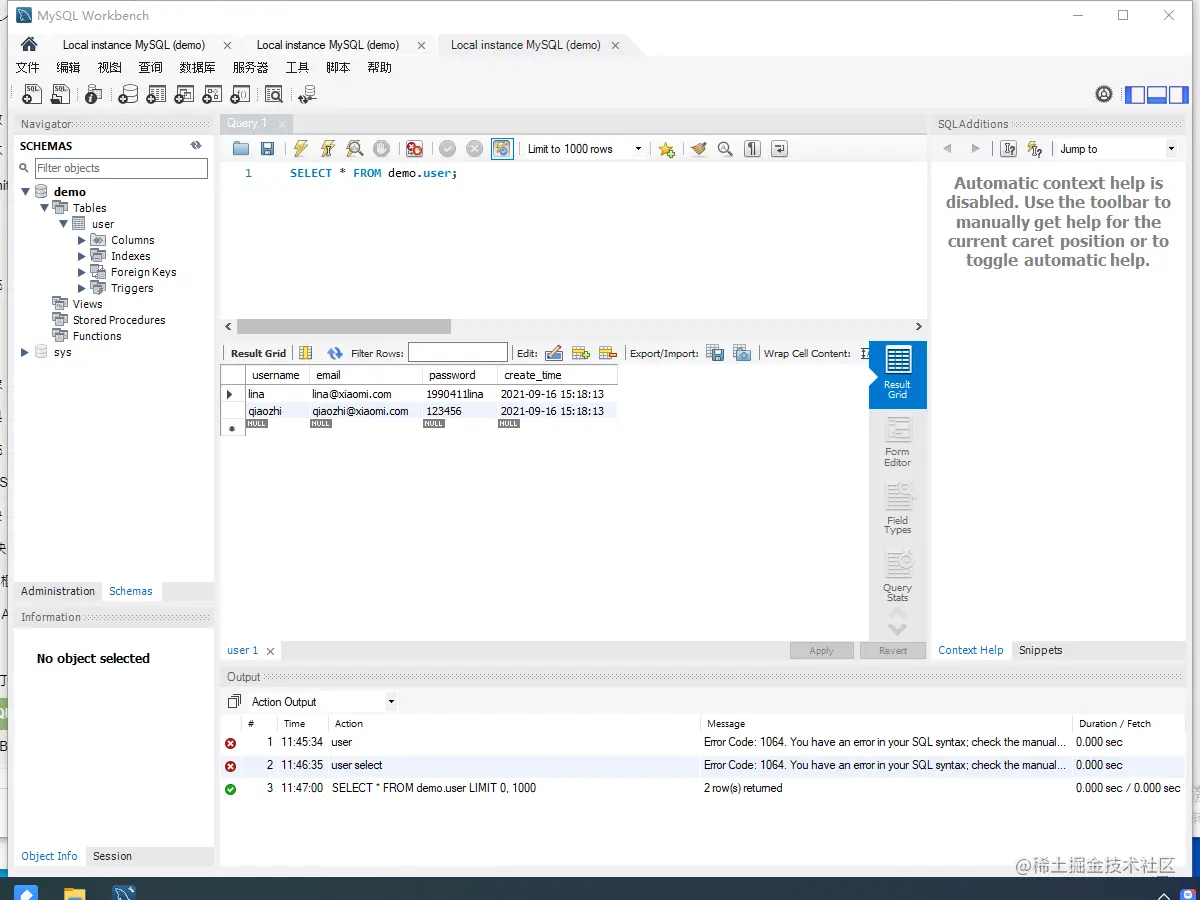Import records from external file icon
Image resolution: width=1200 pixels, height=900 pixels.
(x=742, y=353)
